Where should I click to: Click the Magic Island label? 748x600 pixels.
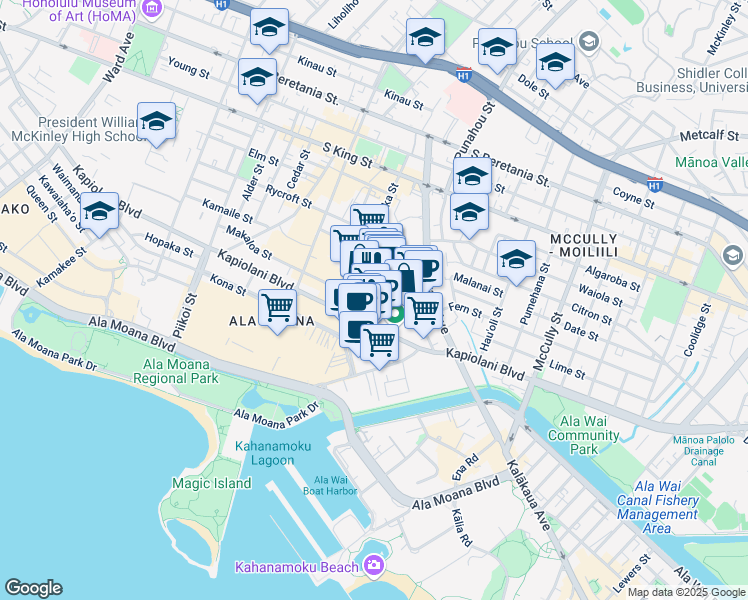pyautogui.click(x=211, y=483)
